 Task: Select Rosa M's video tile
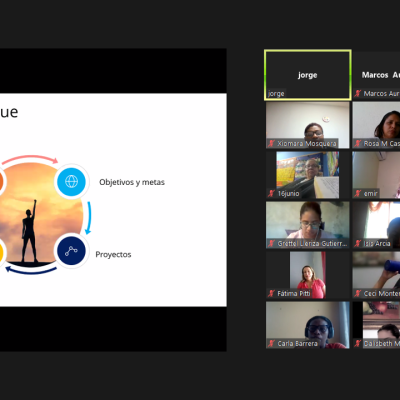pos(376,125)
